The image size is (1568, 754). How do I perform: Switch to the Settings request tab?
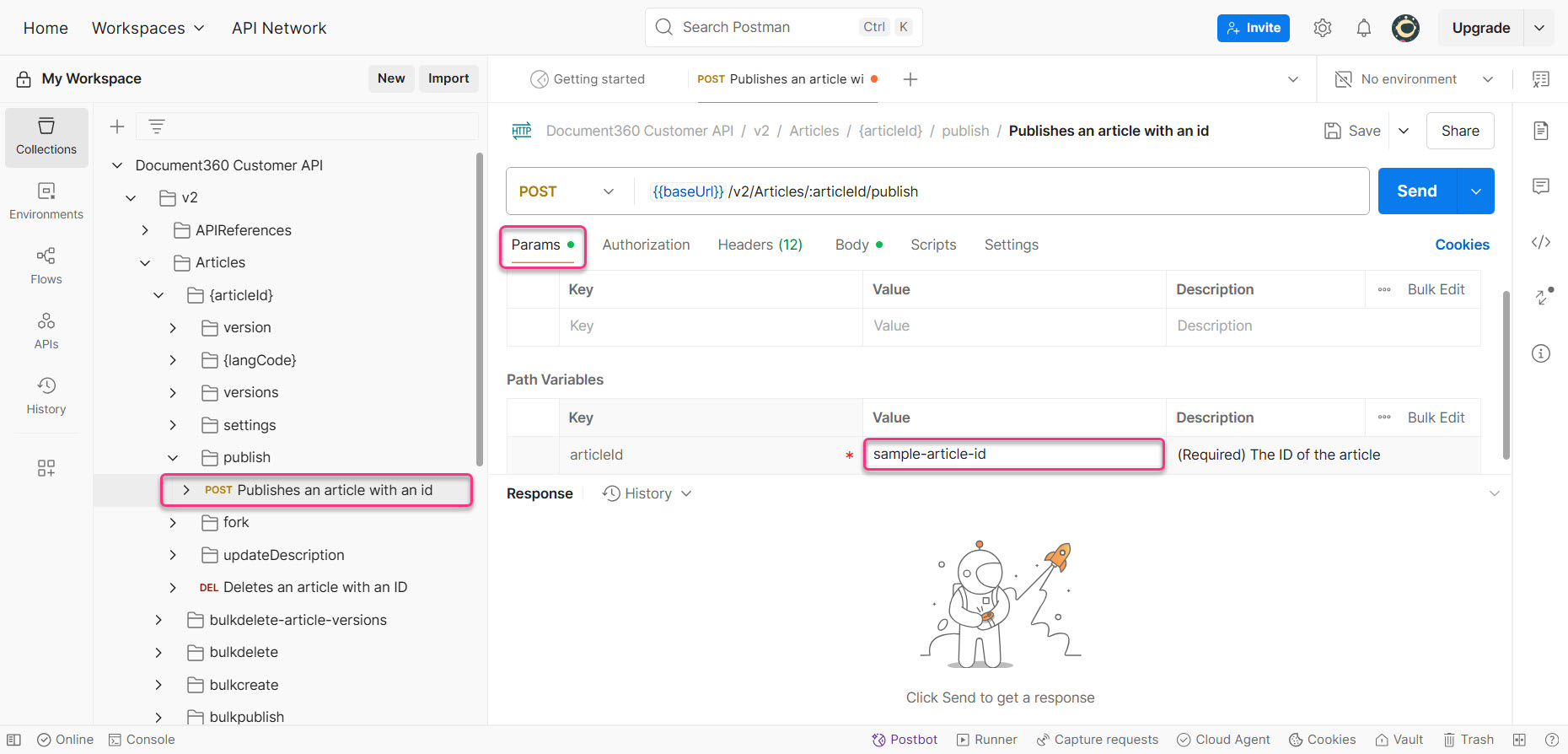(x=1012, y=245)
